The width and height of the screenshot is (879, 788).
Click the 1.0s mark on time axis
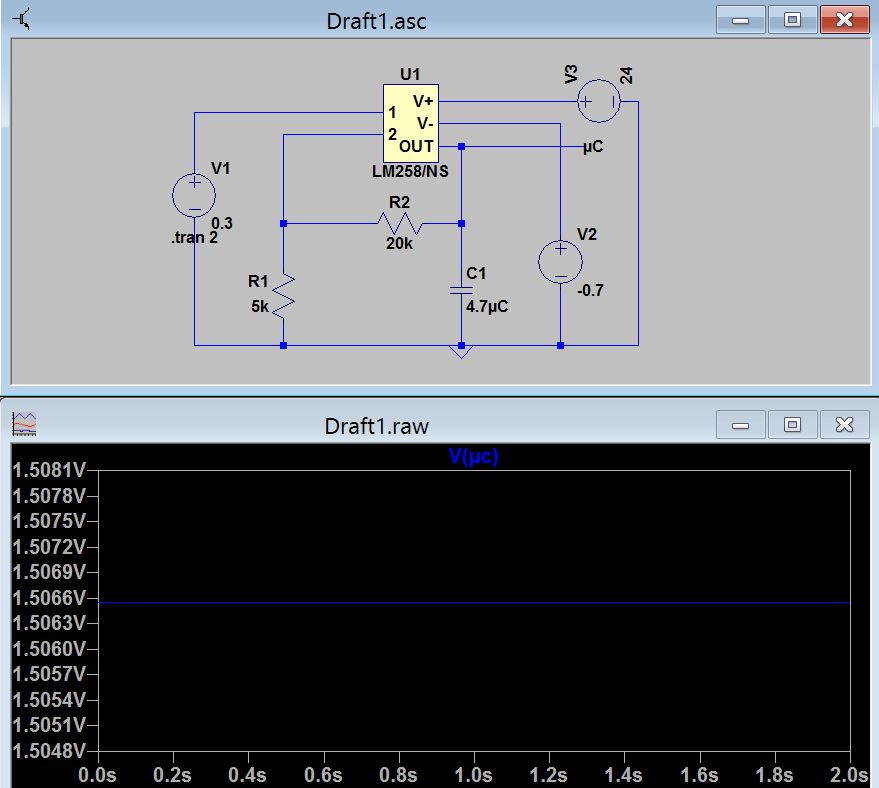tap(473, 775)
